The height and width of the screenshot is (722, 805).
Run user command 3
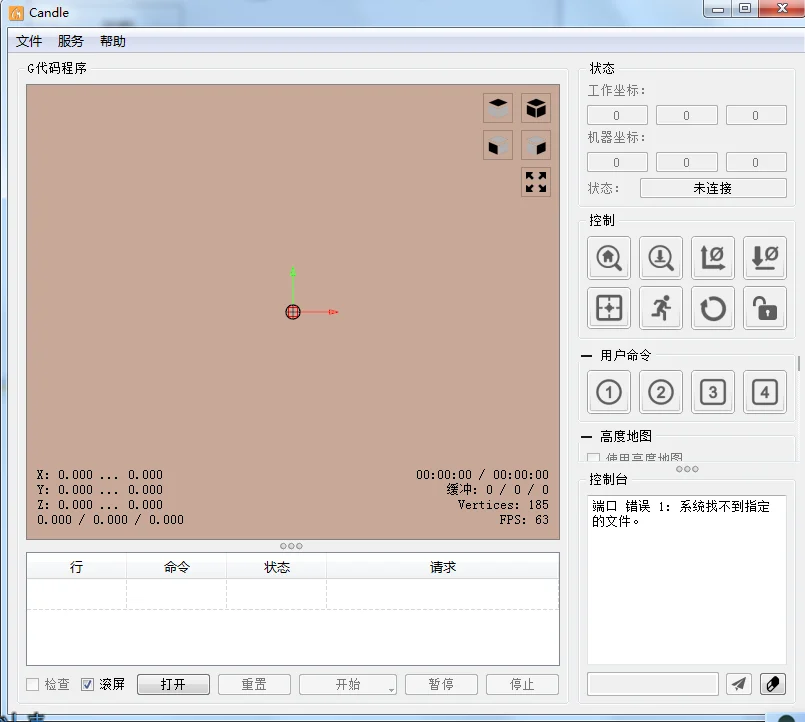(713, 392)
